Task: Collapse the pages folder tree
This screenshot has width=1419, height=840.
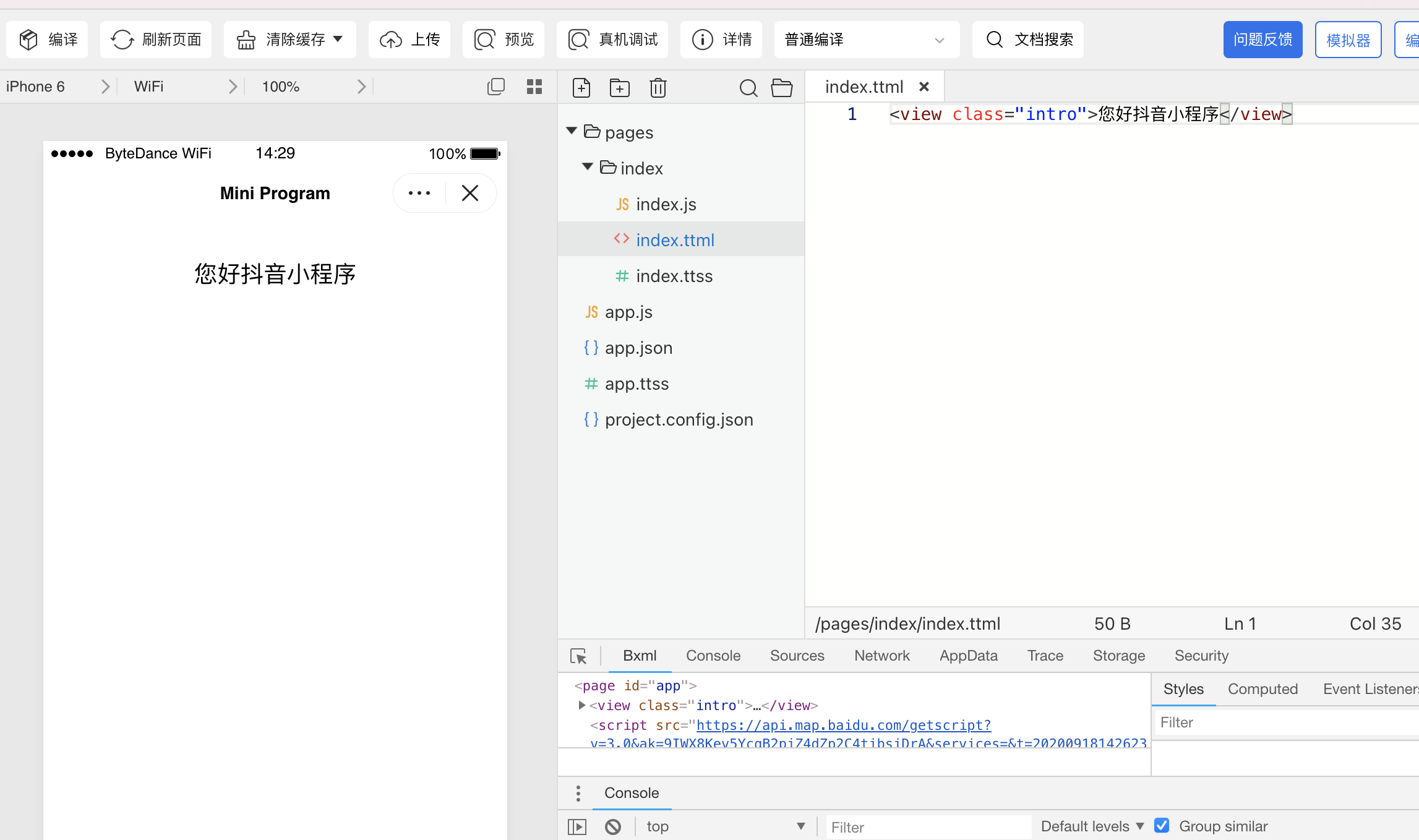Action: coord(572,131)
